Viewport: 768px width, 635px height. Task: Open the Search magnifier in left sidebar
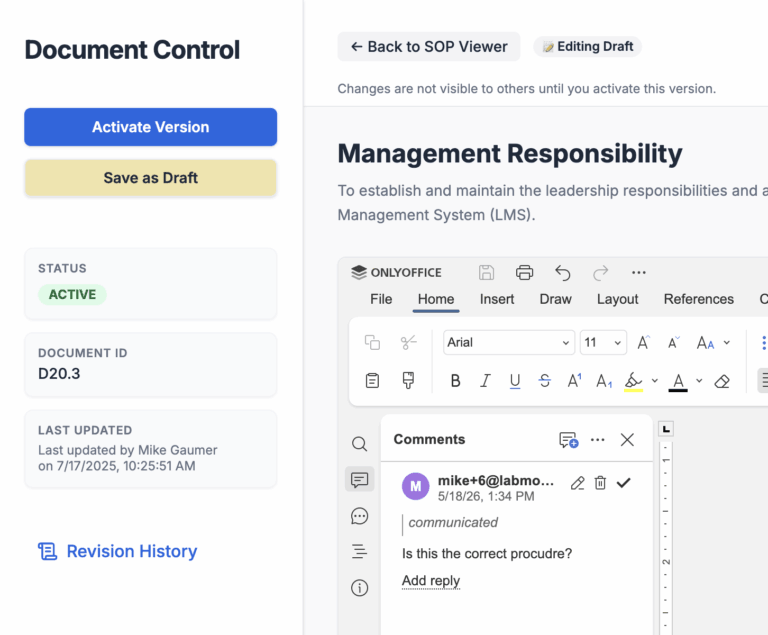(360, 444)
